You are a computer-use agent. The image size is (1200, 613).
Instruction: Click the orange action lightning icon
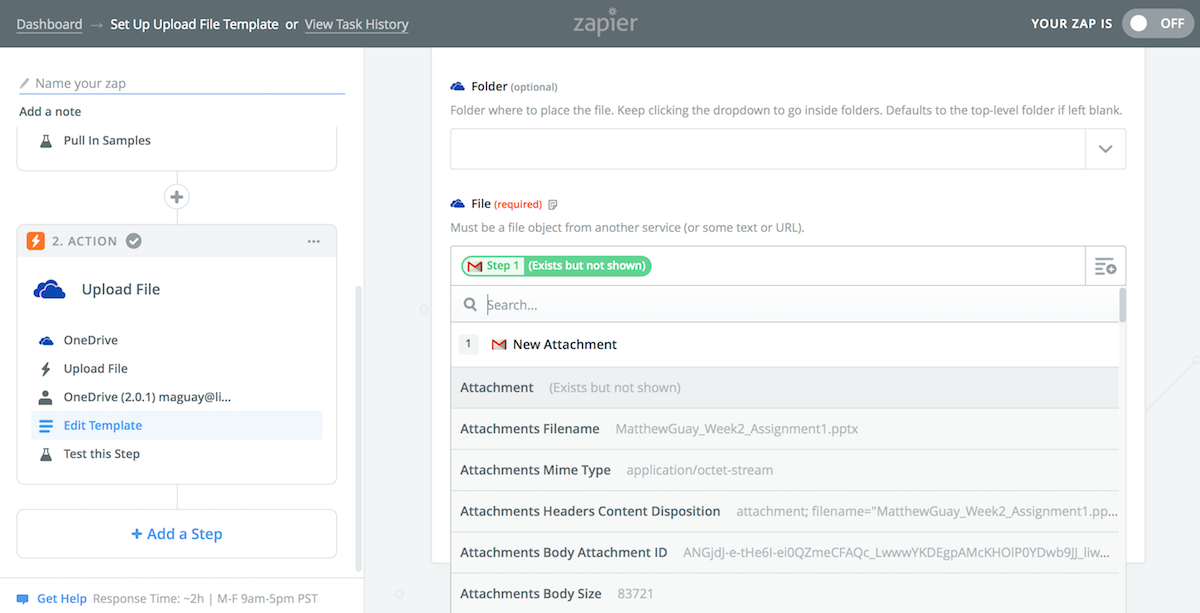pyautogui.click(x=36, y=241)
